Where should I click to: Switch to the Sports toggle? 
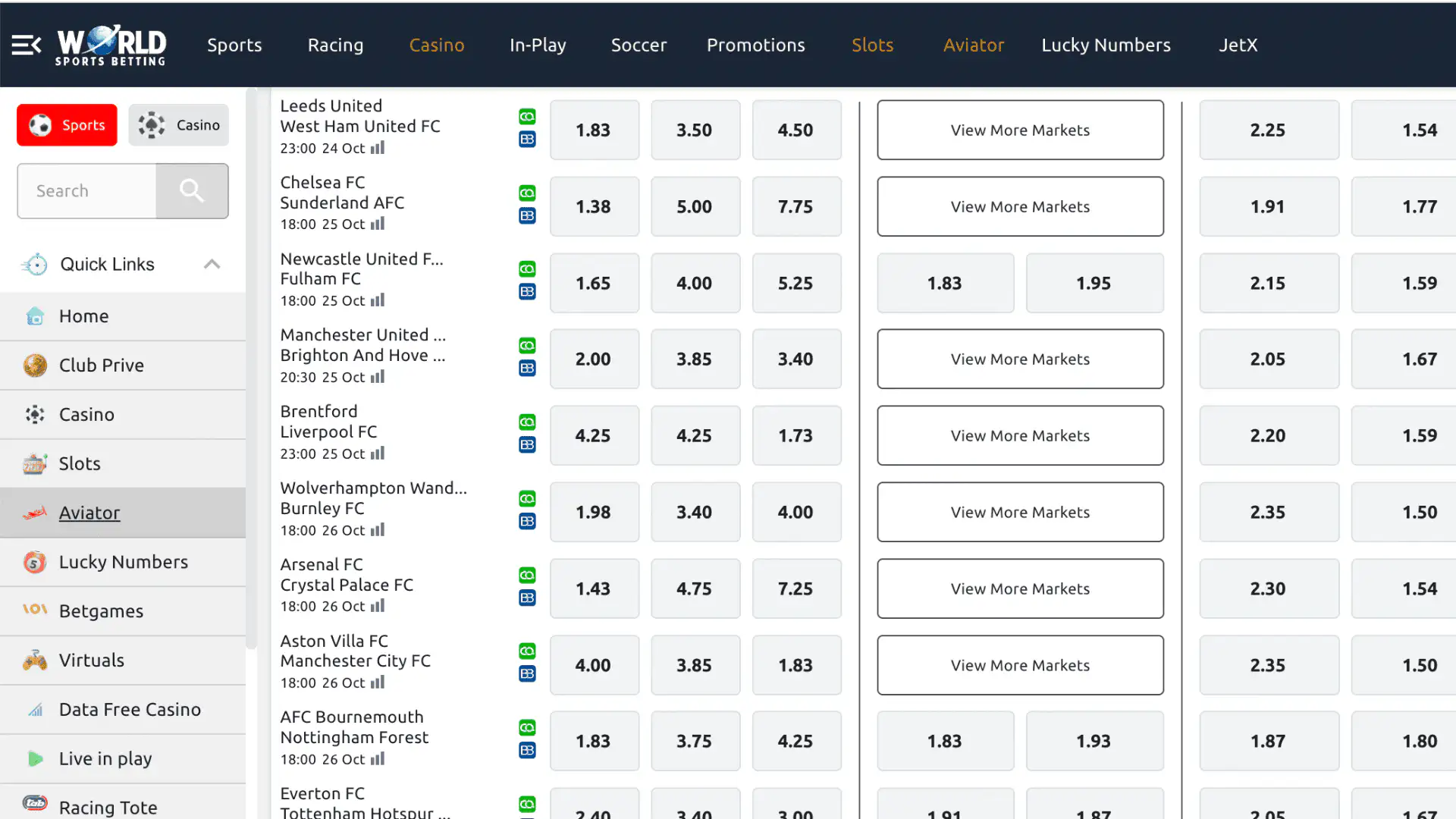click(67, 125)
